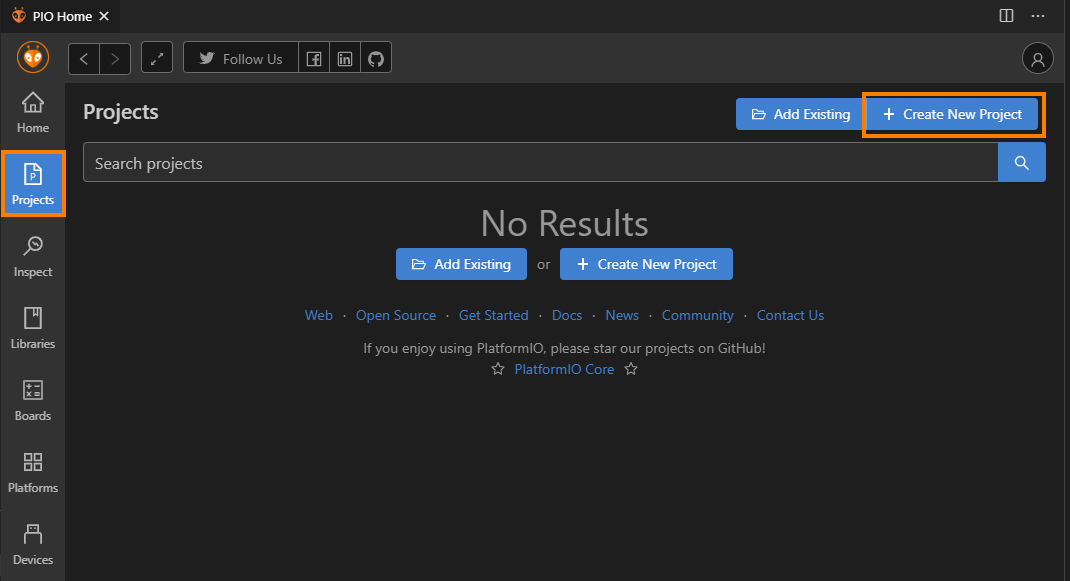The width and height of the screenshot is (1070, 581).
Task: Open the user account profile icon
Action: click(1037, 59)
